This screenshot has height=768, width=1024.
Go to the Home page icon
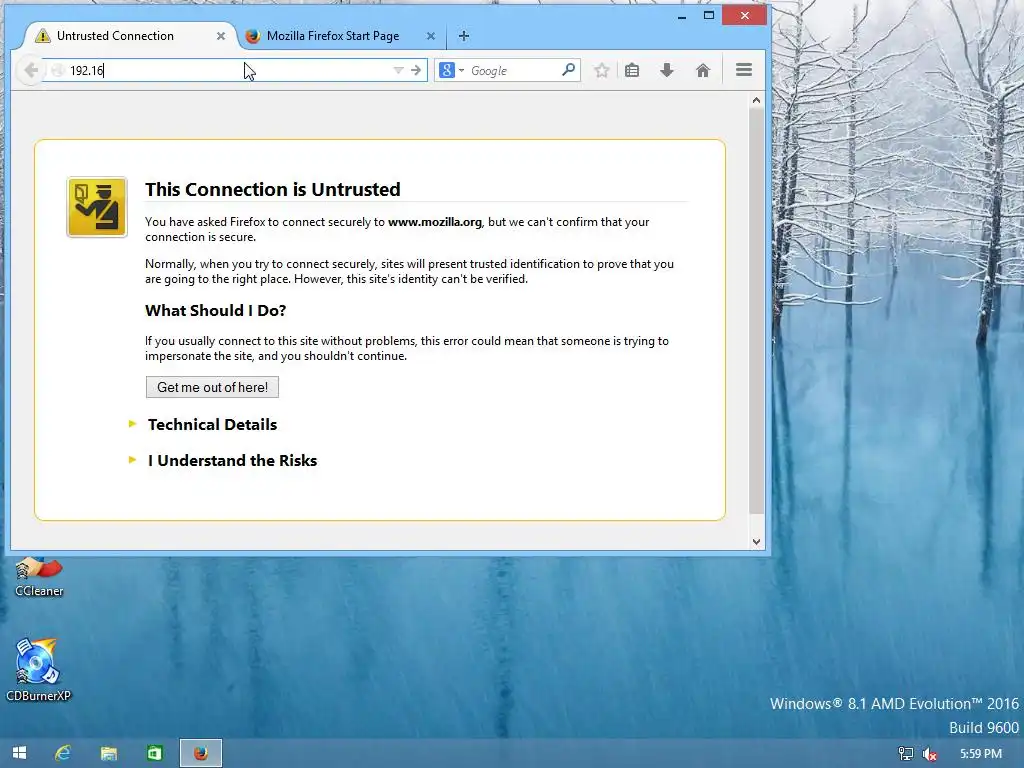(703, 70)
